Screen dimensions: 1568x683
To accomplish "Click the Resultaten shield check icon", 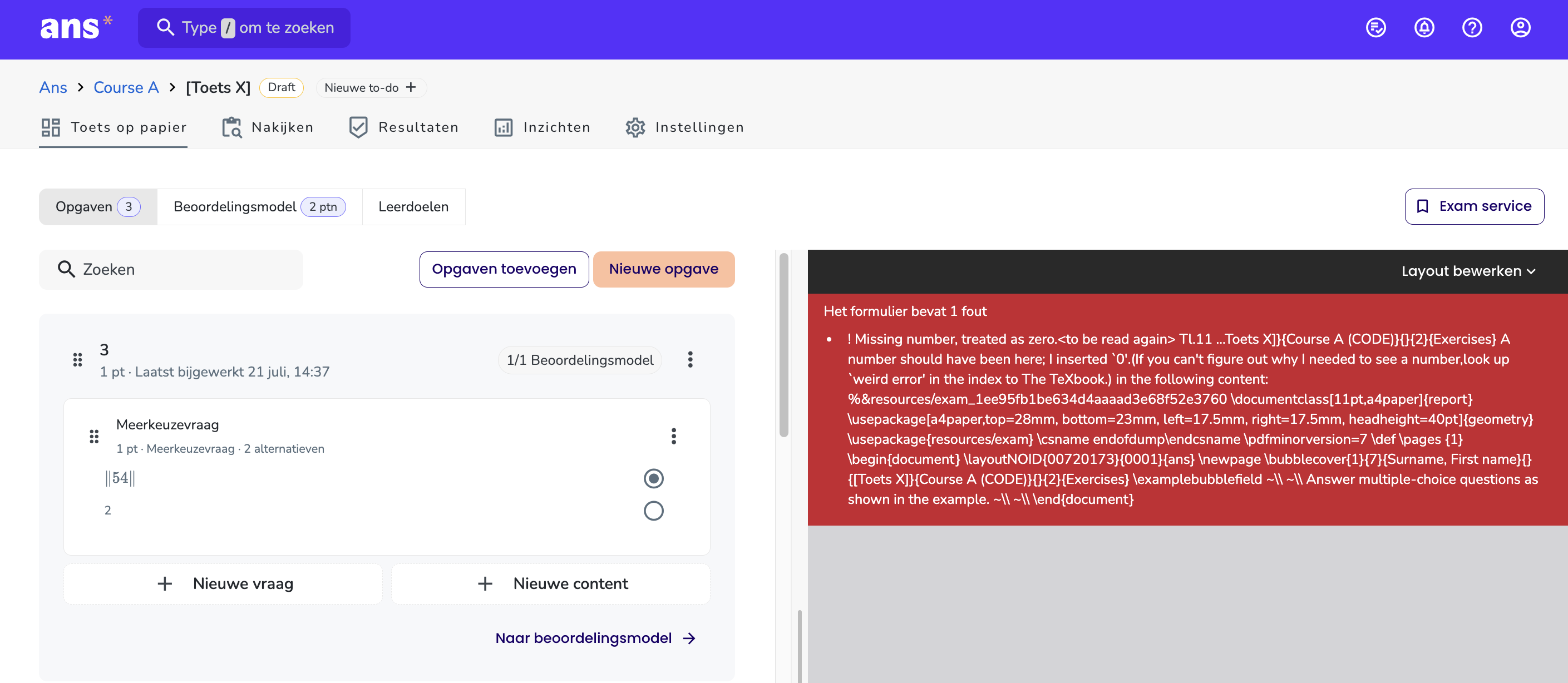I will tap(358, 127).
